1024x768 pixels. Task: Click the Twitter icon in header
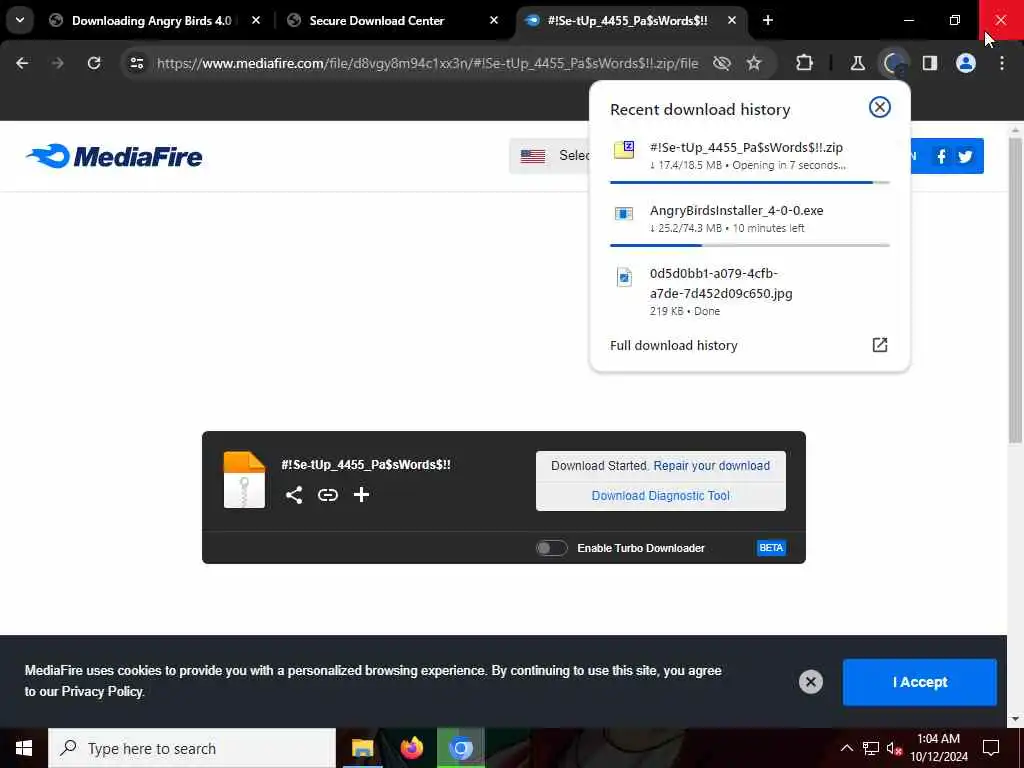pos(965,157)
